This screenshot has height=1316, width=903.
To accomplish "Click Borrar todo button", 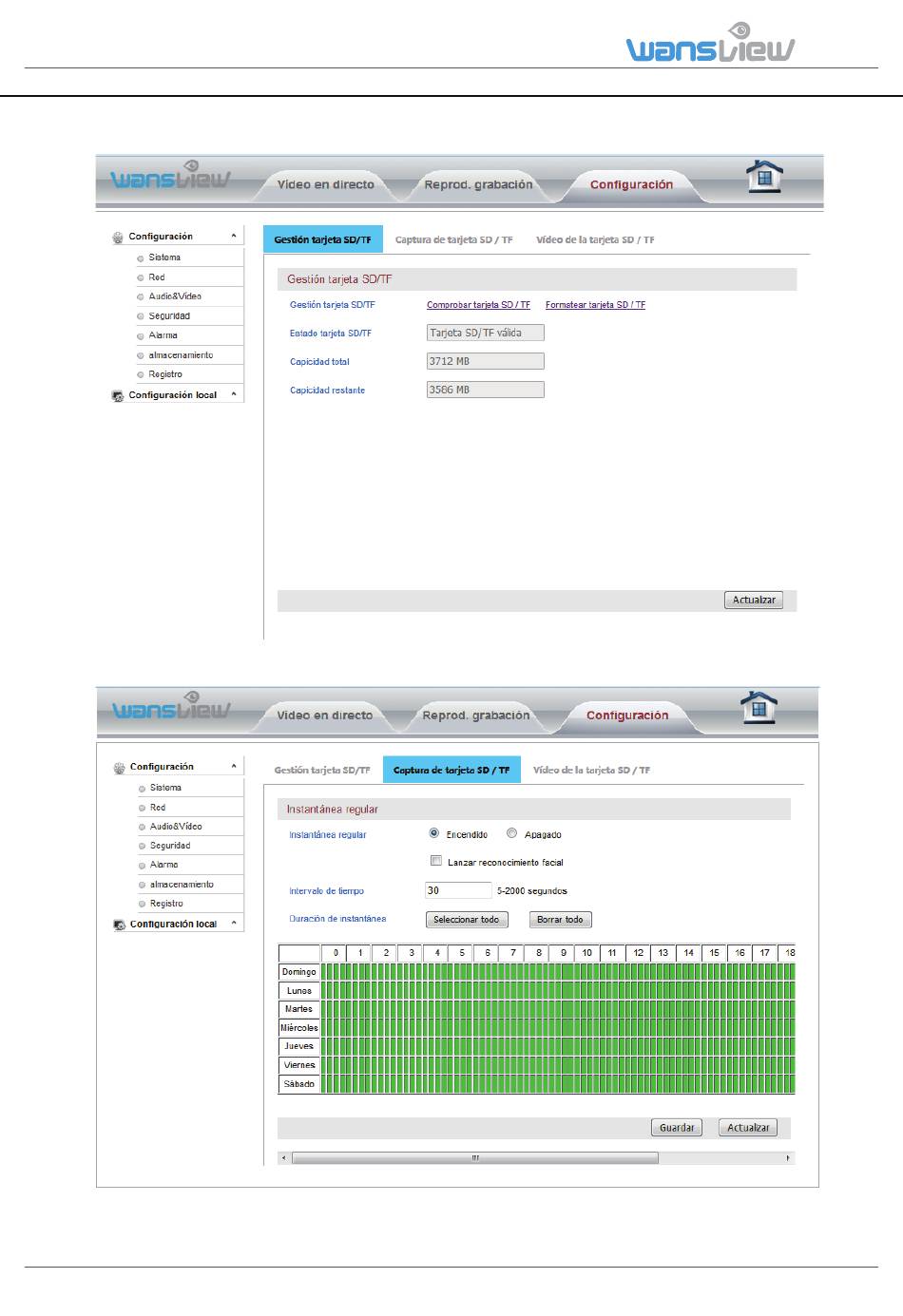I will tap(560, 920).
